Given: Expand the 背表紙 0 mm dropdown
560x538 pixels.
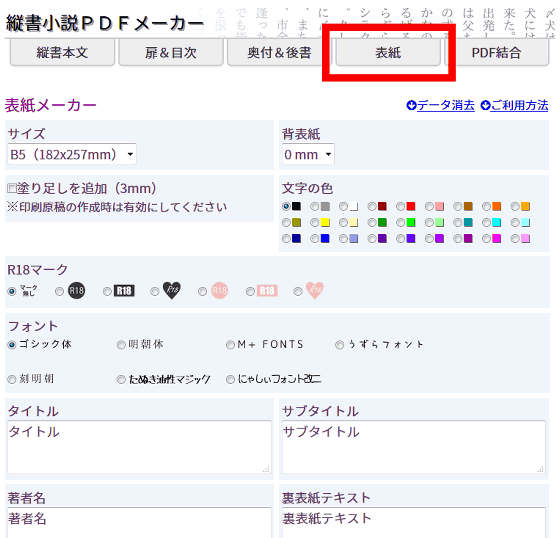Looking at the screenshot, I should (x=308, y=154).
